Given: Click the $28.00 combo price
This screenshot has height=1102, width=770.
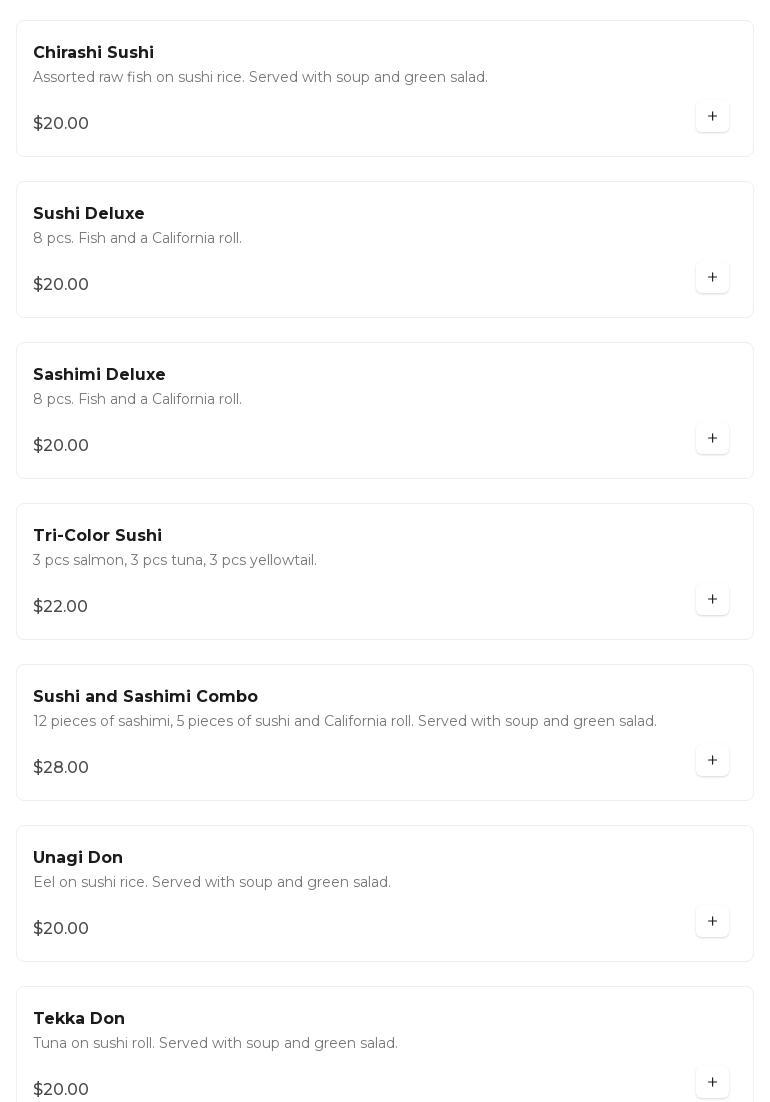Looking at the screenshot, I should (x=61, y=768).
